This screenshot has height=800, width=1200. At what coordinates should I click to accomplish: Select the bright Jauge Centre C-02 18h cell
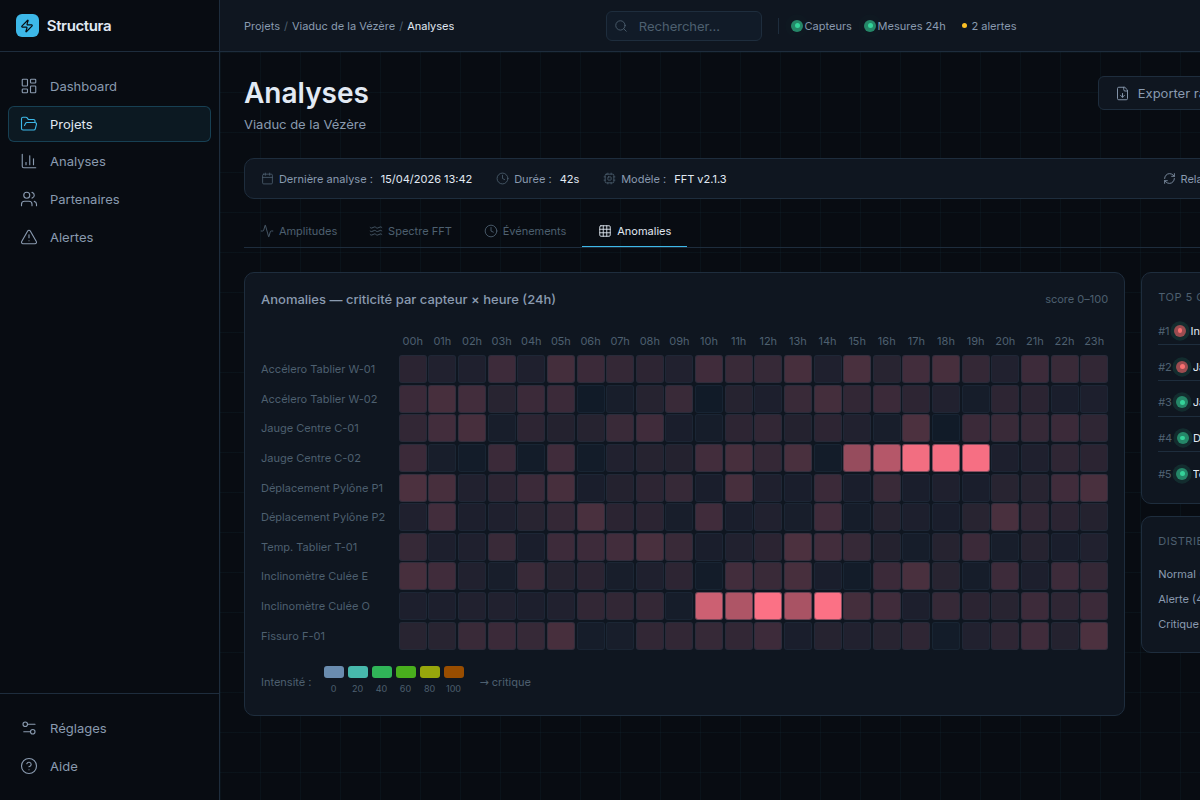(x=946, y=458)
